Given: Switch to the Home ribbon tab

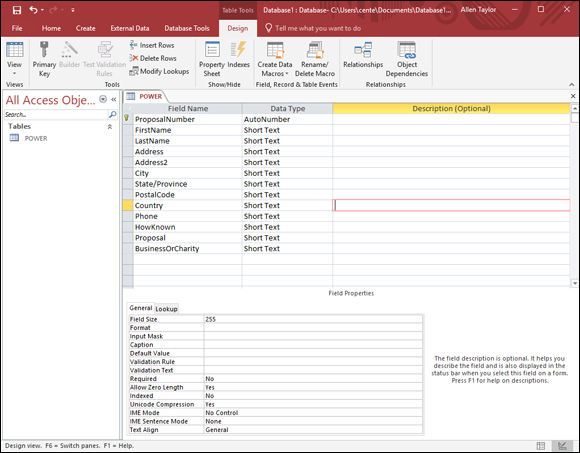Looking at the screenshot, I should tap(51, 28).
